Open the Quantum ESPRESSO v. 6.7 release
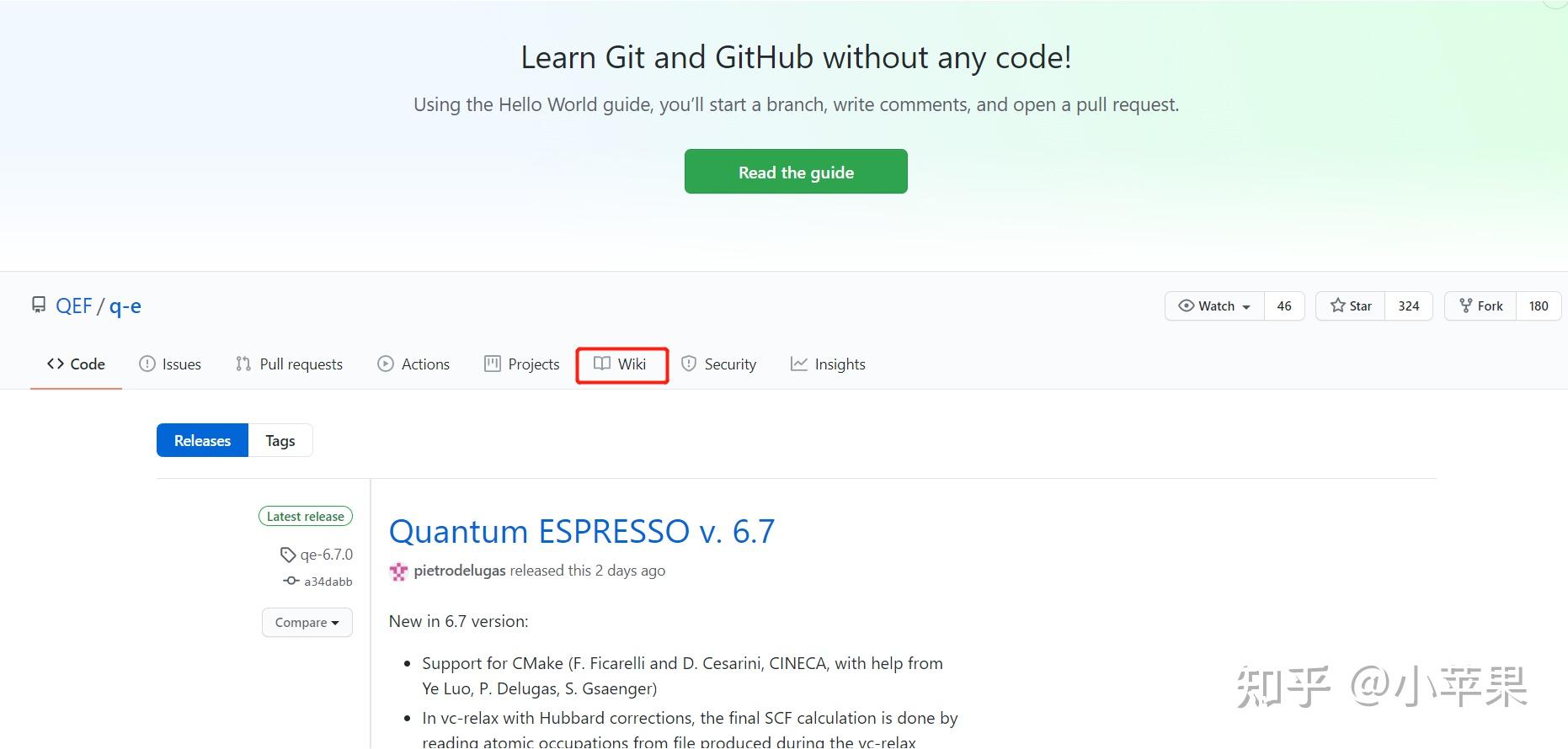 point(582,531)
